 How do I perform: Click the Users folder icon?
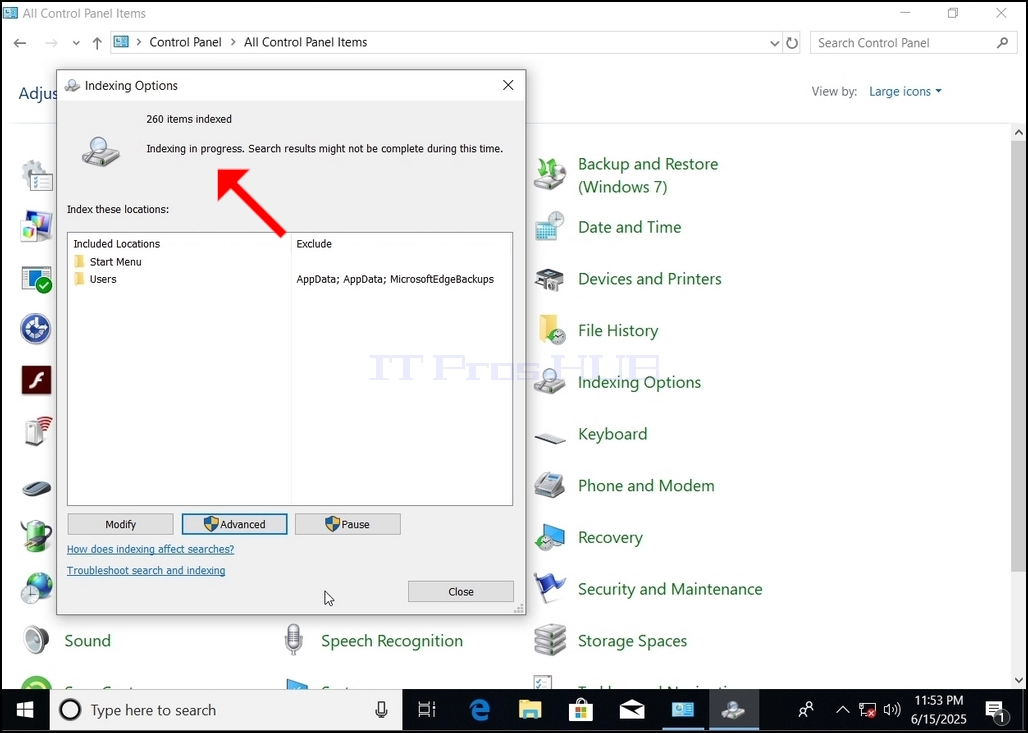coord(79,279)
